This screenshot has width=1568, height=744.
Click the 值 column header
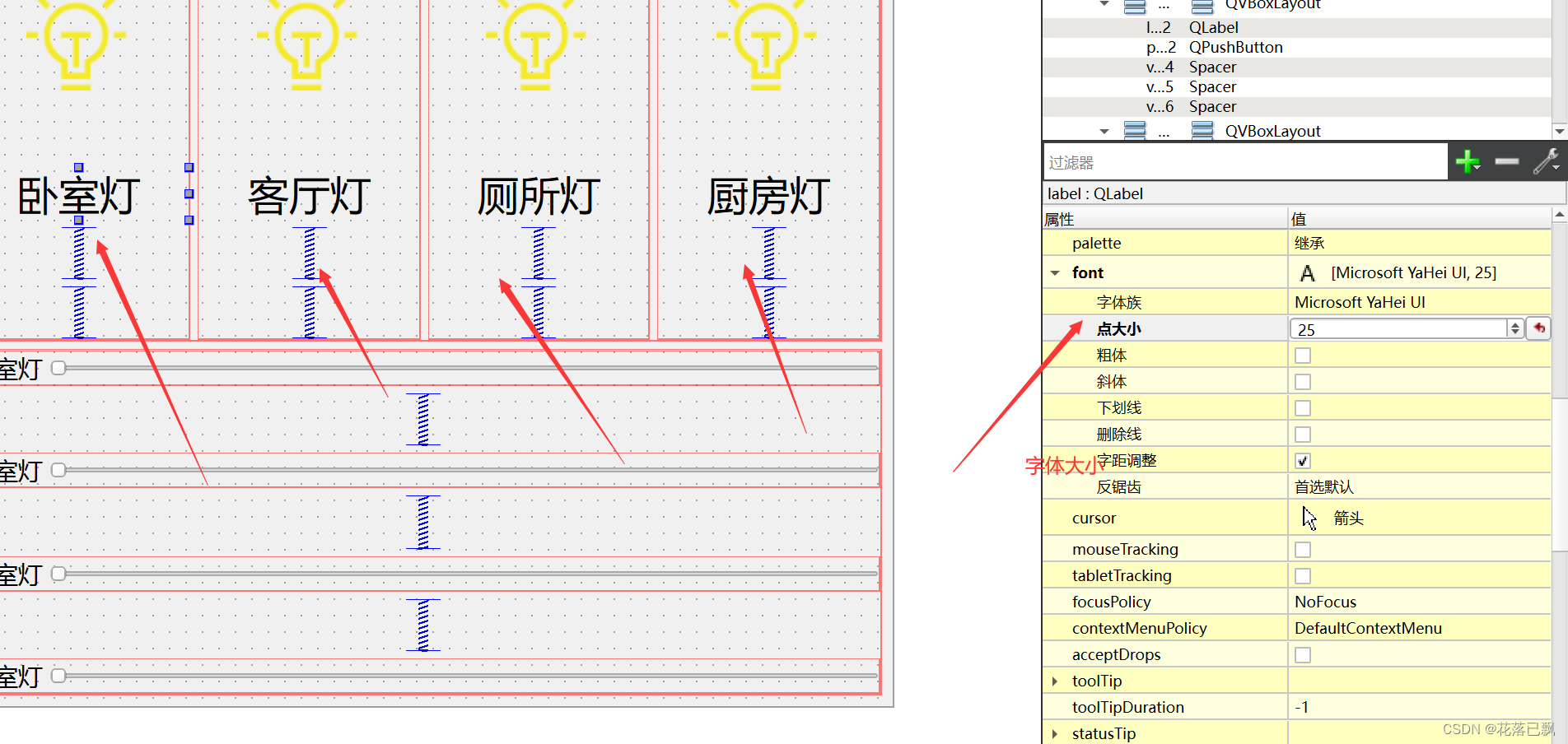[x=1420, y=219]
